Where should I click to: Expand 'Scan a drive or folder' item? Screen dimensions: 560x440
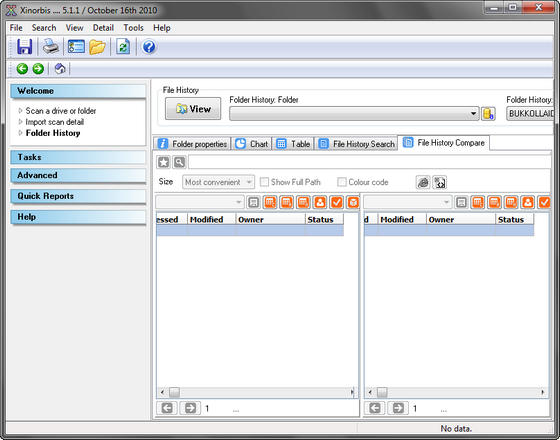pos(61,111)
